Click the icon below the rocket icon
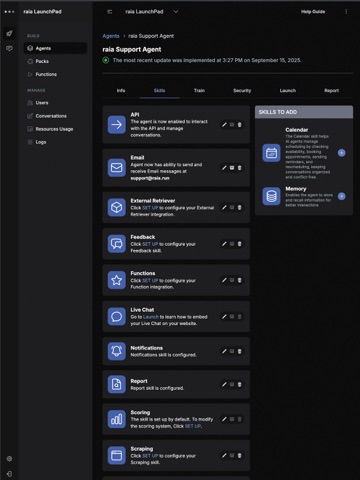Screen dimensions: 360x480 [x=9, y=48]
